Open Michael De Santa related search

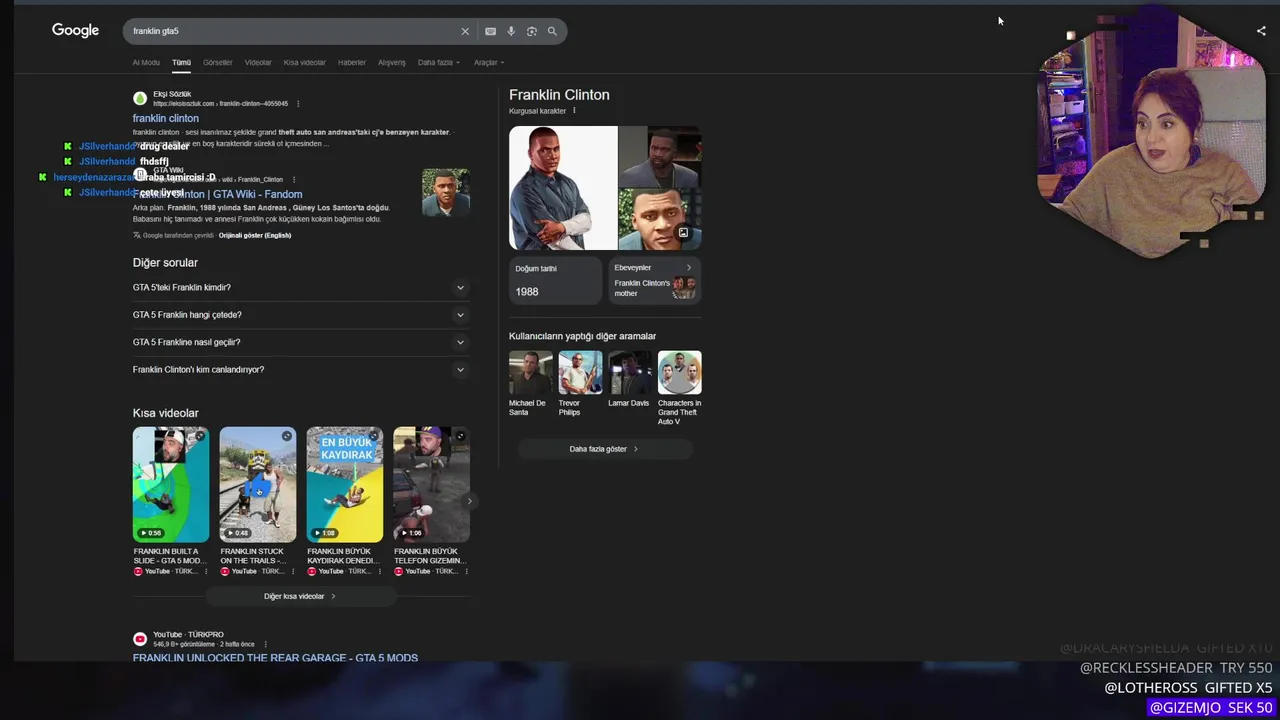tap(530, 383)
